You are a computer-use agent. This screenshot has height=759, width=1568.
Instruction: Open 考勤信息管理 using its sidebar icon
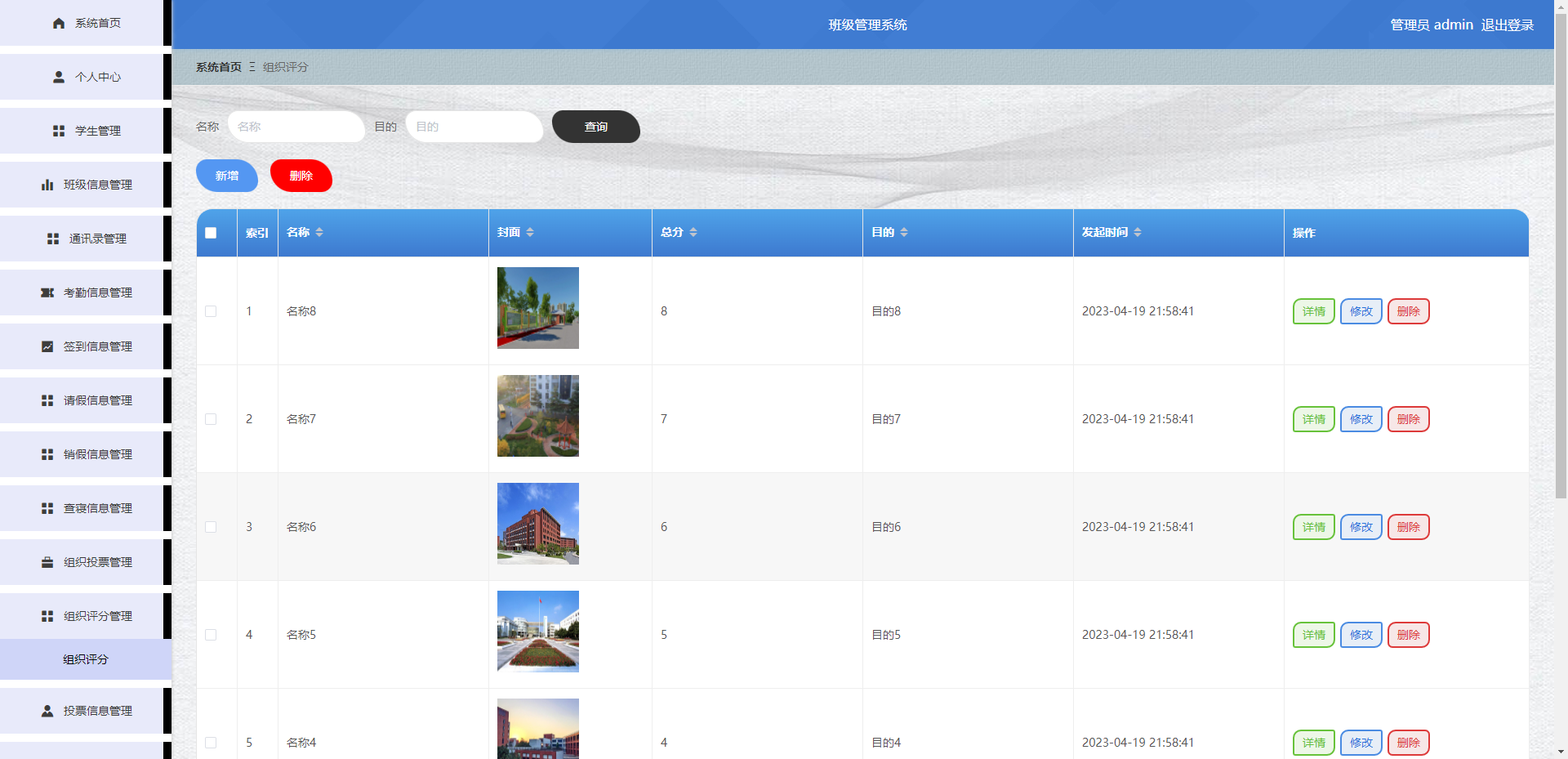(47, 292)
